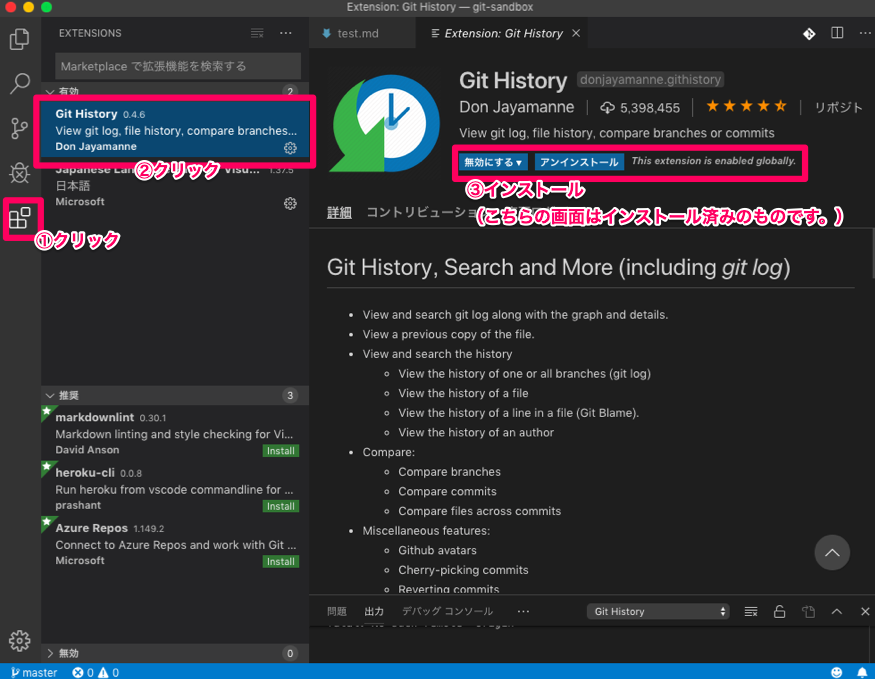Click donjayamanne.githistory identifier badge
Viewport: 875px width, 679px height.
coord(650,80)
